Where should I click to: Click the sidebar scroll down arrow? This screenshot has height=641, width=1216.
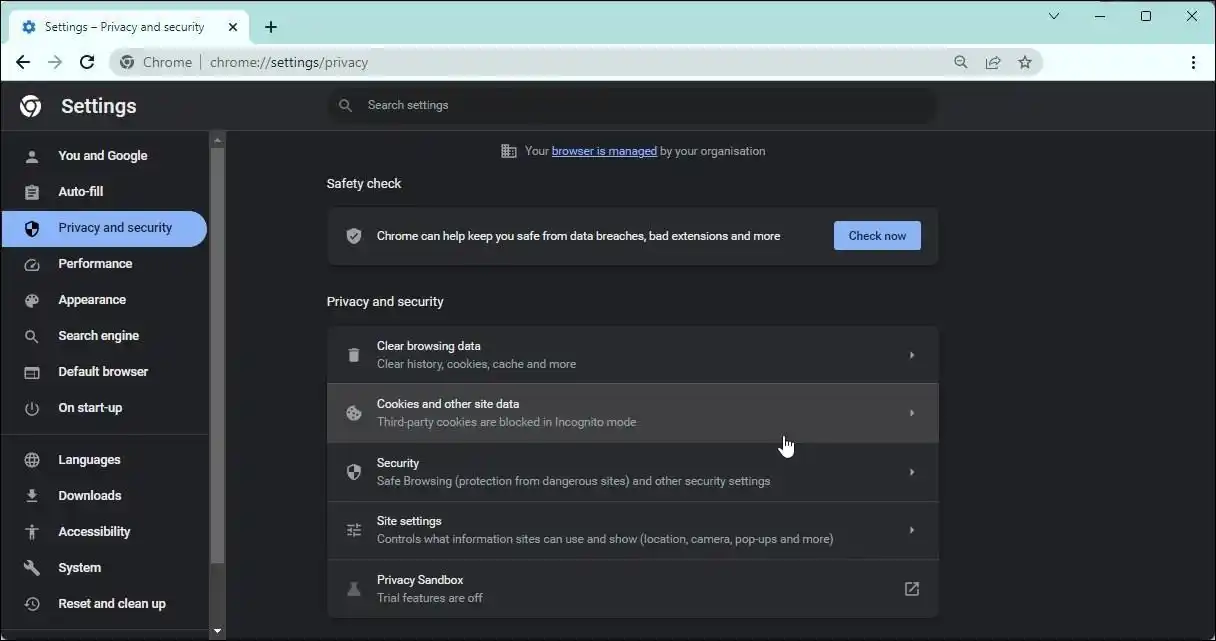[x=217, y=631]
